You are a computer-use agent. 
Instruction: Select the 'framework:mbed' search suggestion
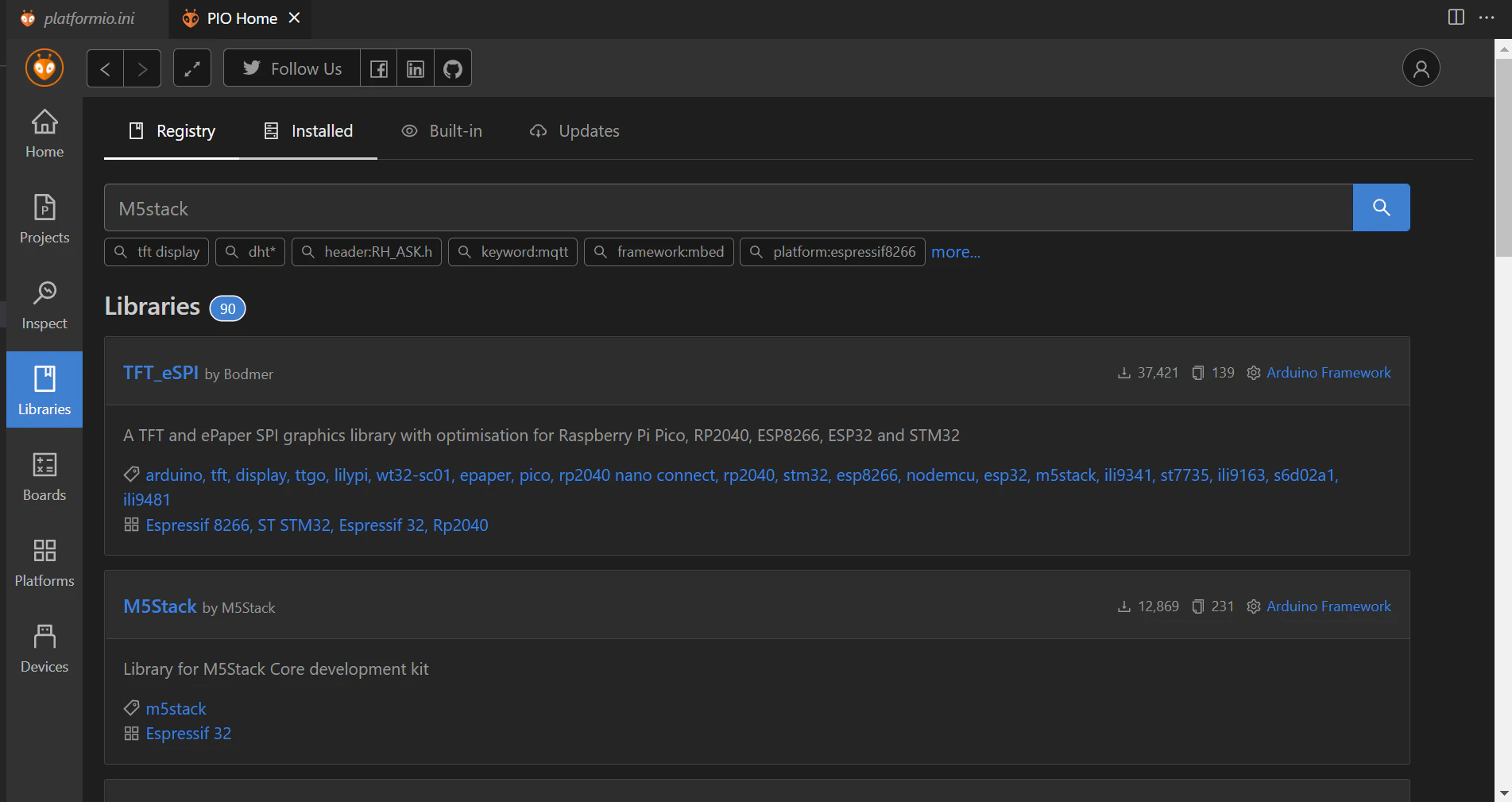tap(659, 252)
